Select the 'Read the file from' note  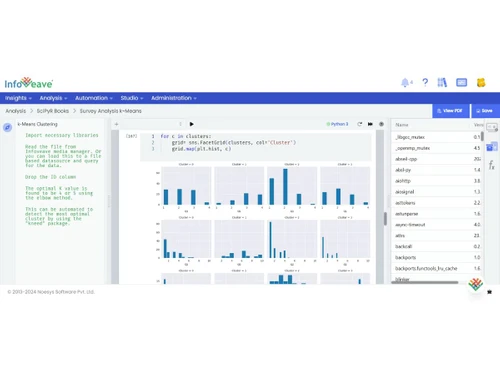(63, 156)
